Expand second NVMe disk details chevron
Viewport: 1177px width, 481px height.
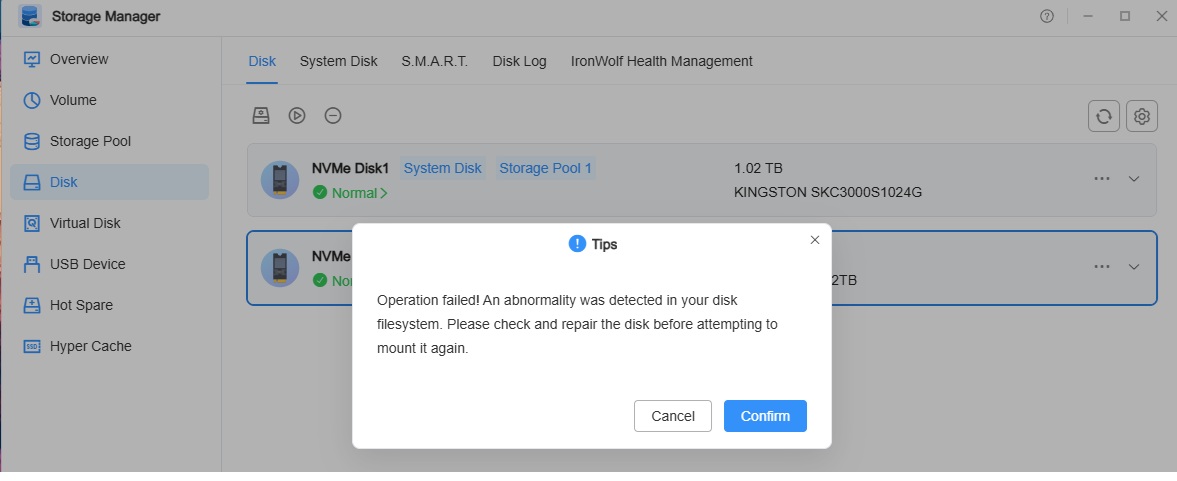pyautogui.click(x=1134, y=266)
